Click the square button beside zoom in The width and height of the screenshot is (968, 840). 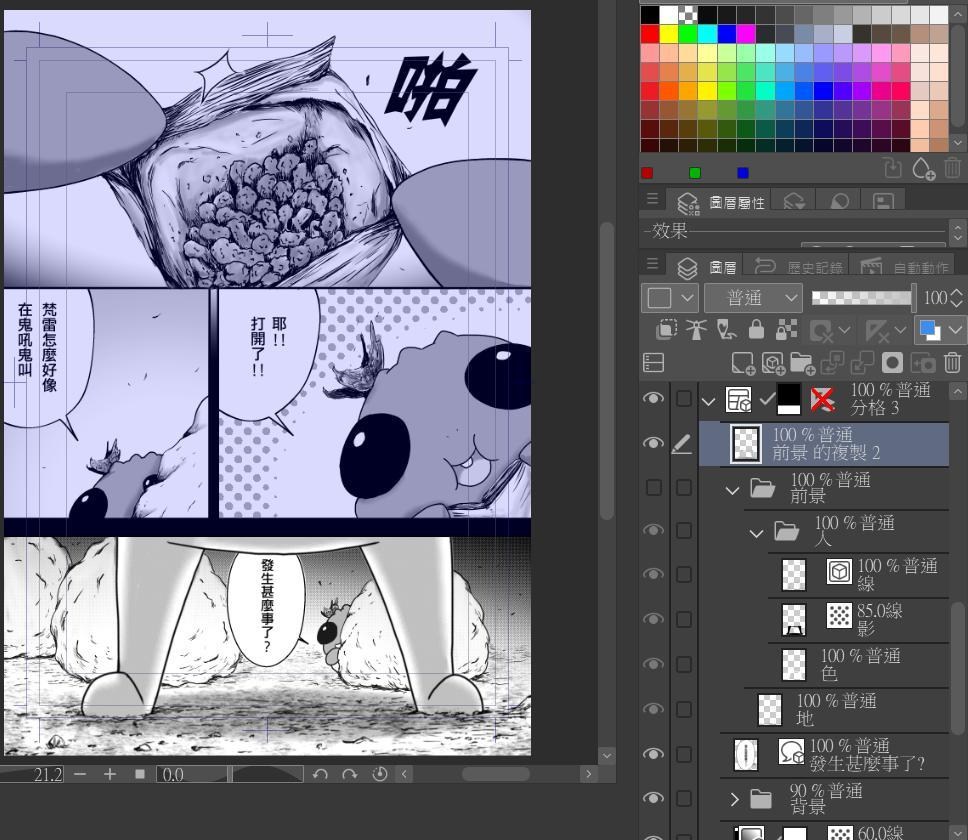coord(140,774)
